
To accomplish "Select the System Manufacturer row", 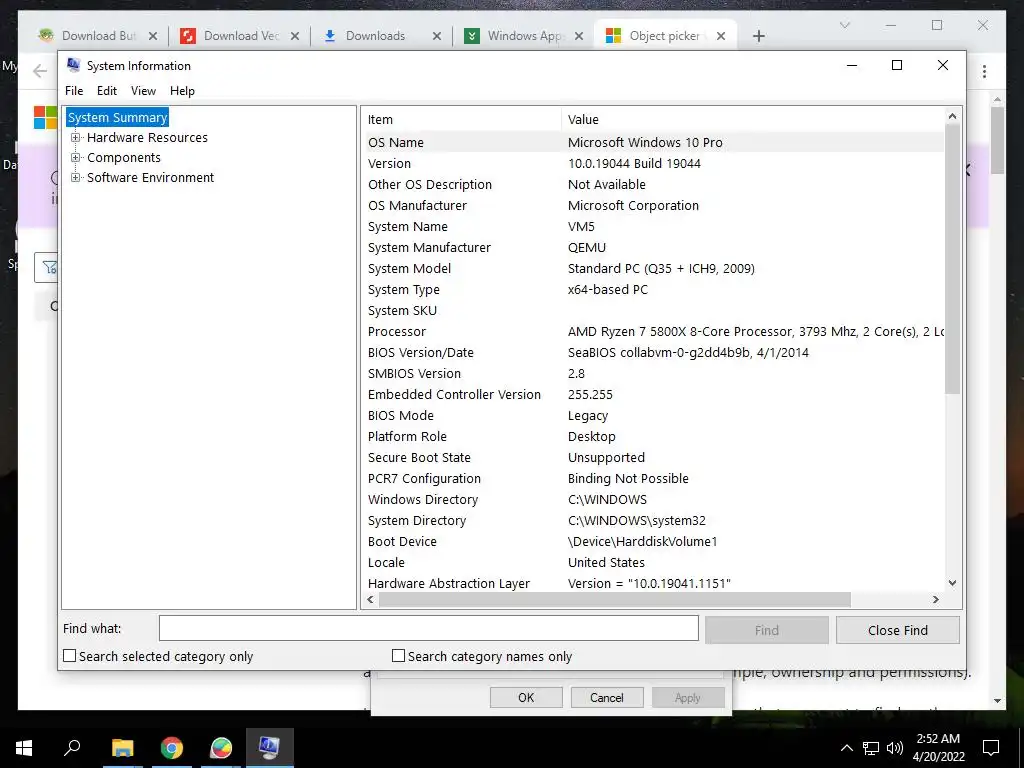I will coord(654,248).
